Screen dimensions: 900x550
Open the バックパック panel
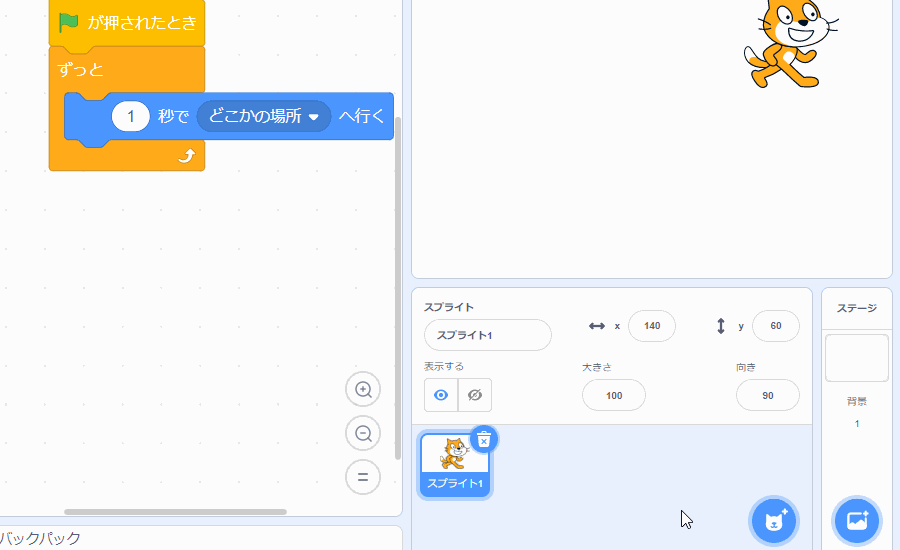(x=201, y=538)
